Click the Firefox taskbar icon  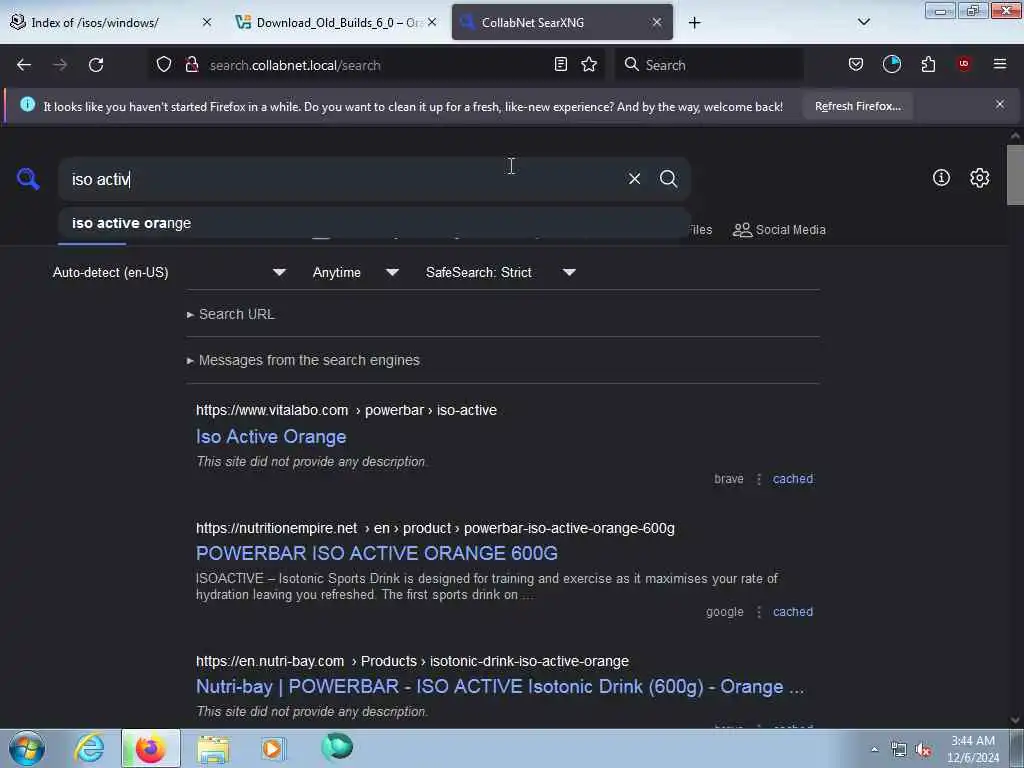tap(150, 748)
